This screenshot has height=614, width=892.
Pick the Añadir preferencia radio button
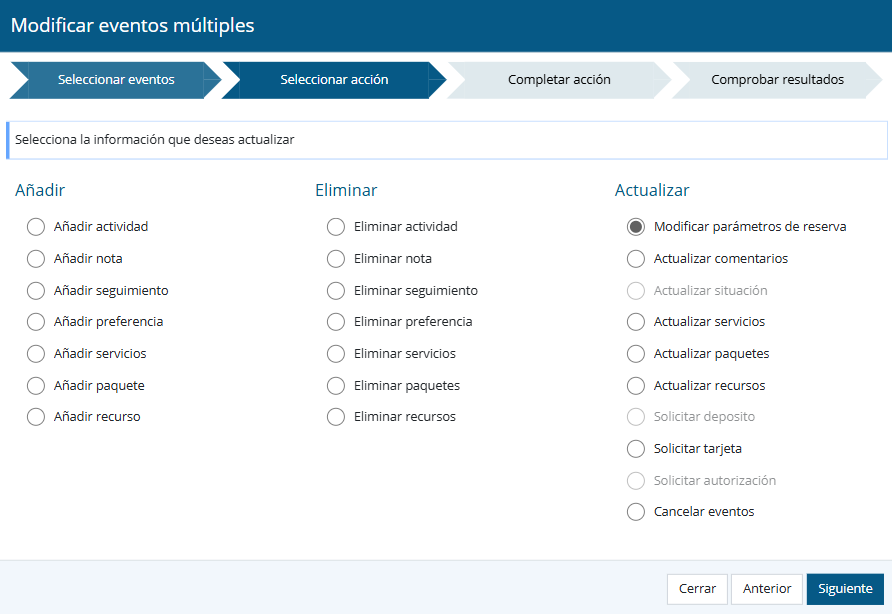(x=36, y=322)
